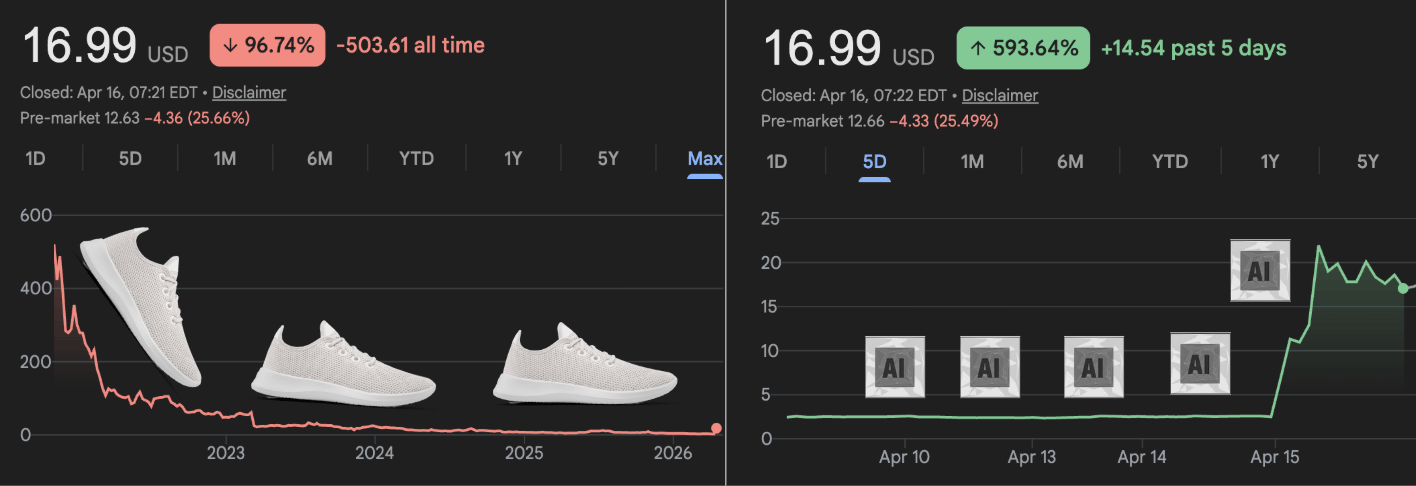Open the Disclaimer link on the red chart panel
1416x486 pixels.
pos(249,93)
